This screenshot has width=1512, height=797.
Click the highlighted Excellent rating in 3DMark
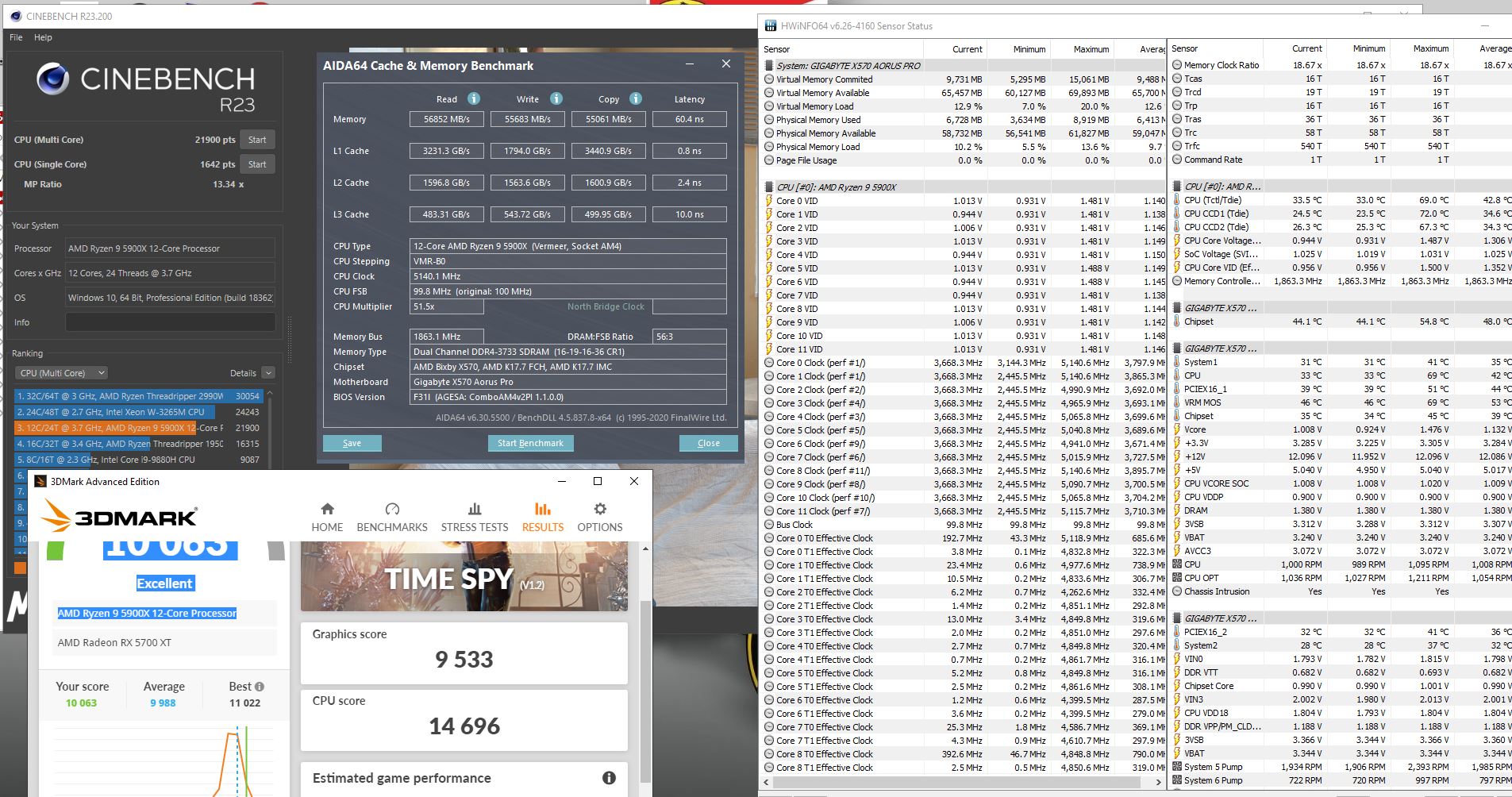[x=164, y=583]
